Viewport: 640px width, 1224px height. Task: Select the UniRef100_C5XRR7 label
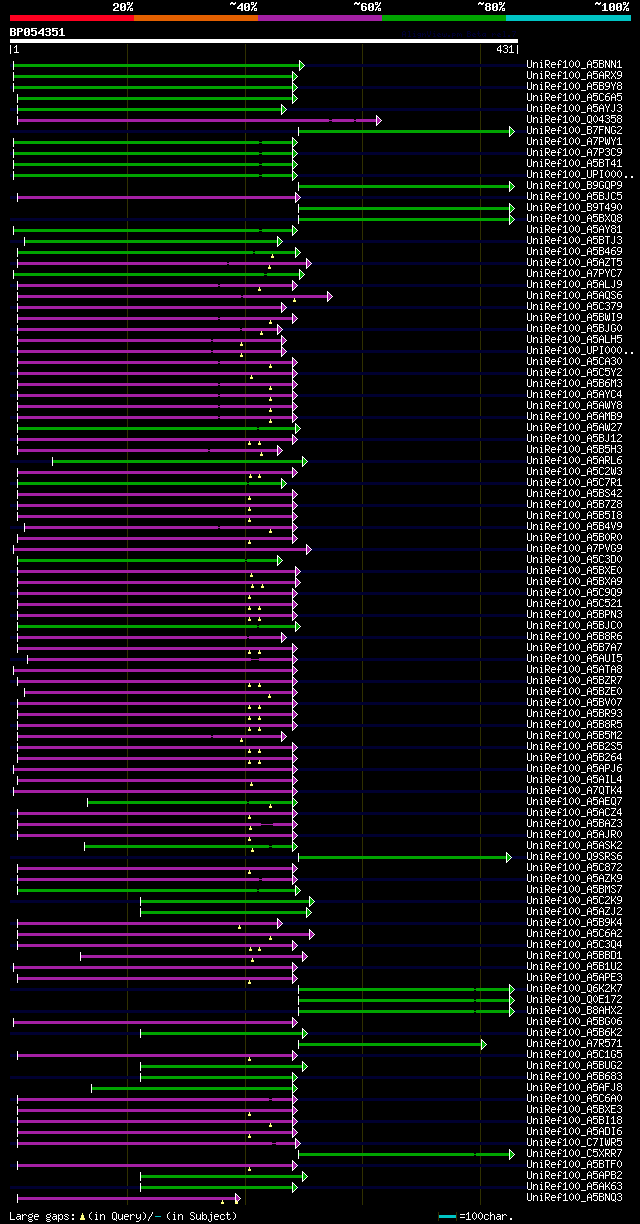[574, 1154]
